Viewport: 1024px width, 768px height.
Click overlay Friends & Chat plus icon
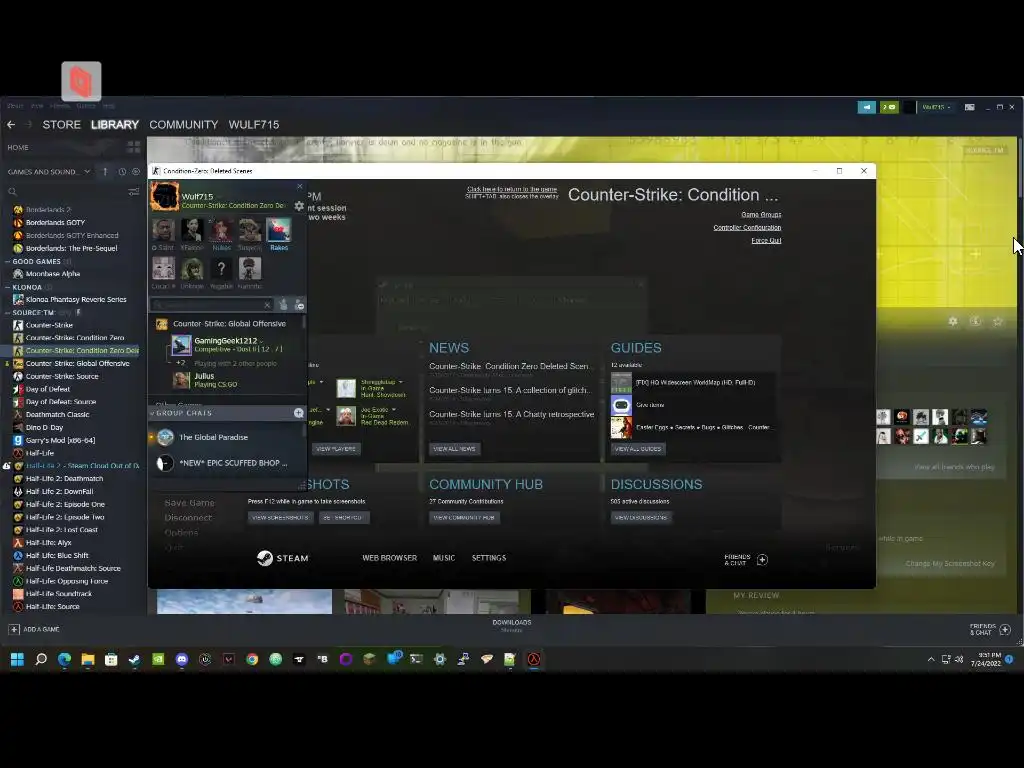[762, 560]
